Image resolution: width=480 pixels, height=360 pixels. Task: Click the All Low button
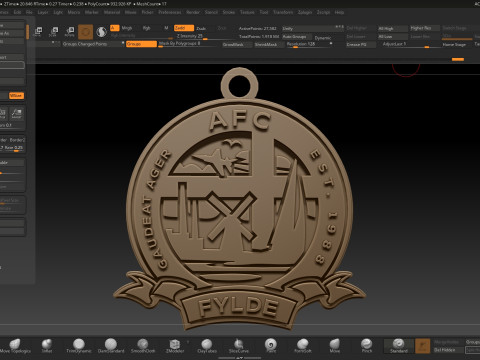pos(393,36)
